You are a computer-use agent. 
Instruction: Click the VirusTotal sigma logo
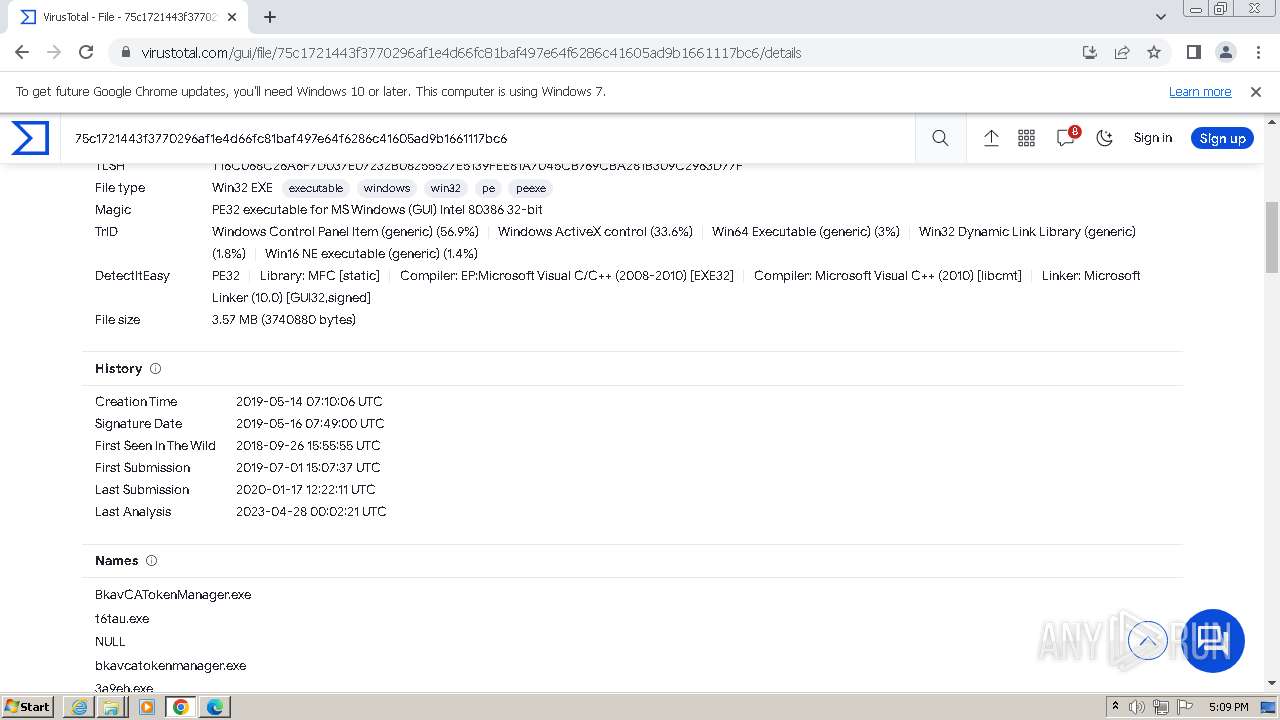(30, 138)
